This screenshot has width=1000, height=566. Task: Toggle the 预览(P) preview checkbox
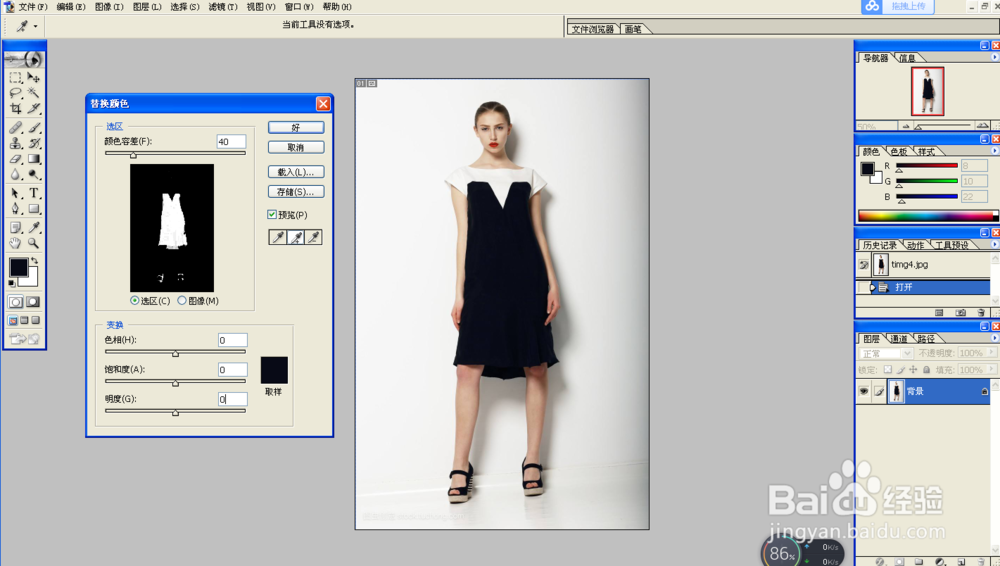click(x=272, y=214)
